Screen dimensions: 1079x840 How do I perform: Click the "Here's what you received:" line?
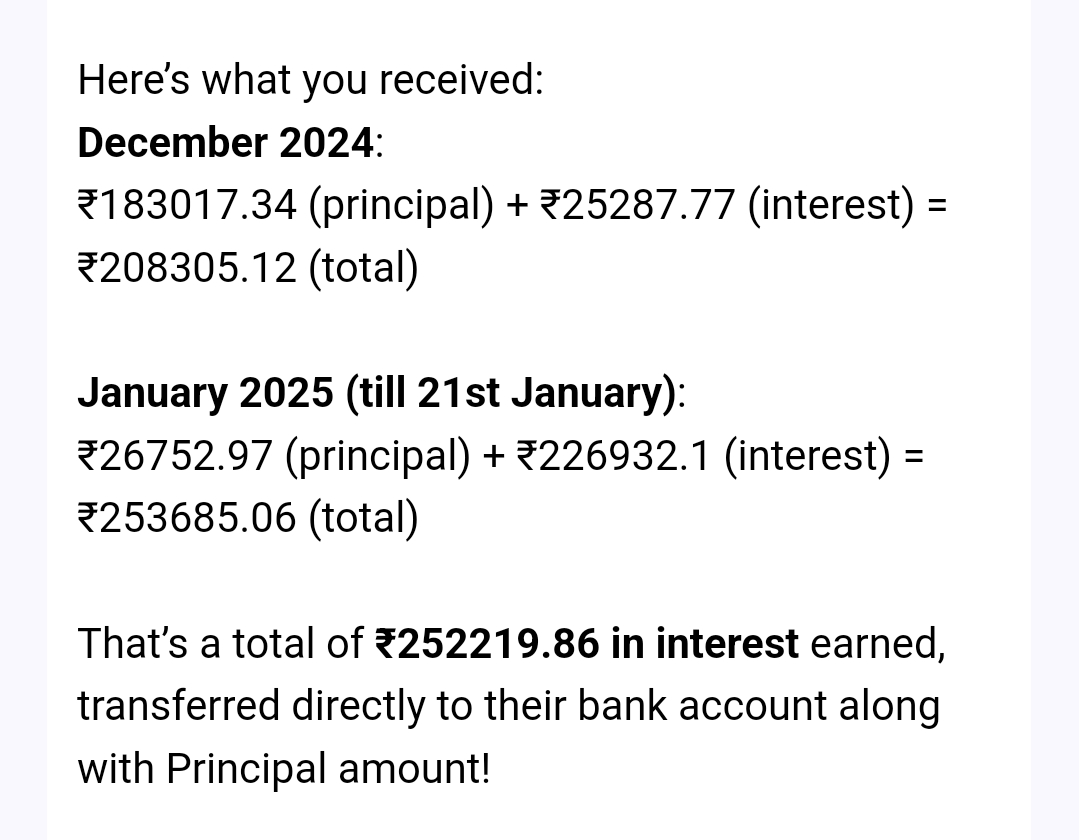310,80
